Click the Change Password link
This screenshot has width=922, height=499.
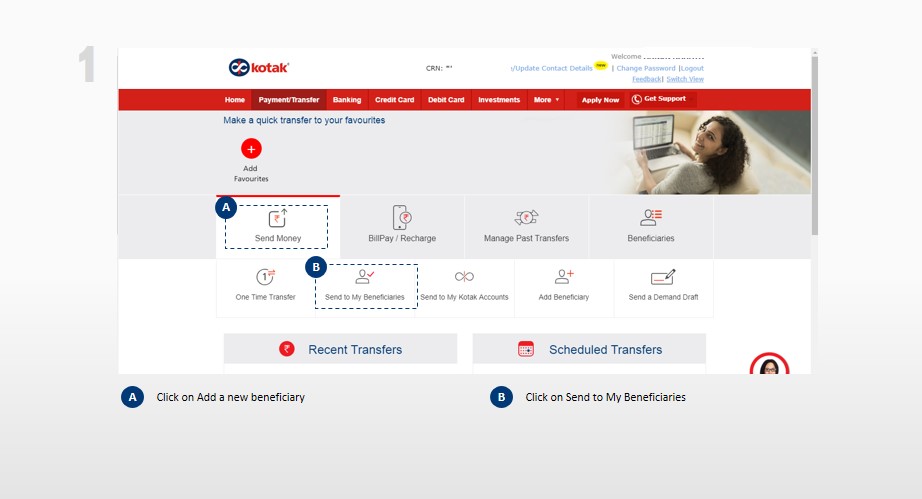click(646, 68)
